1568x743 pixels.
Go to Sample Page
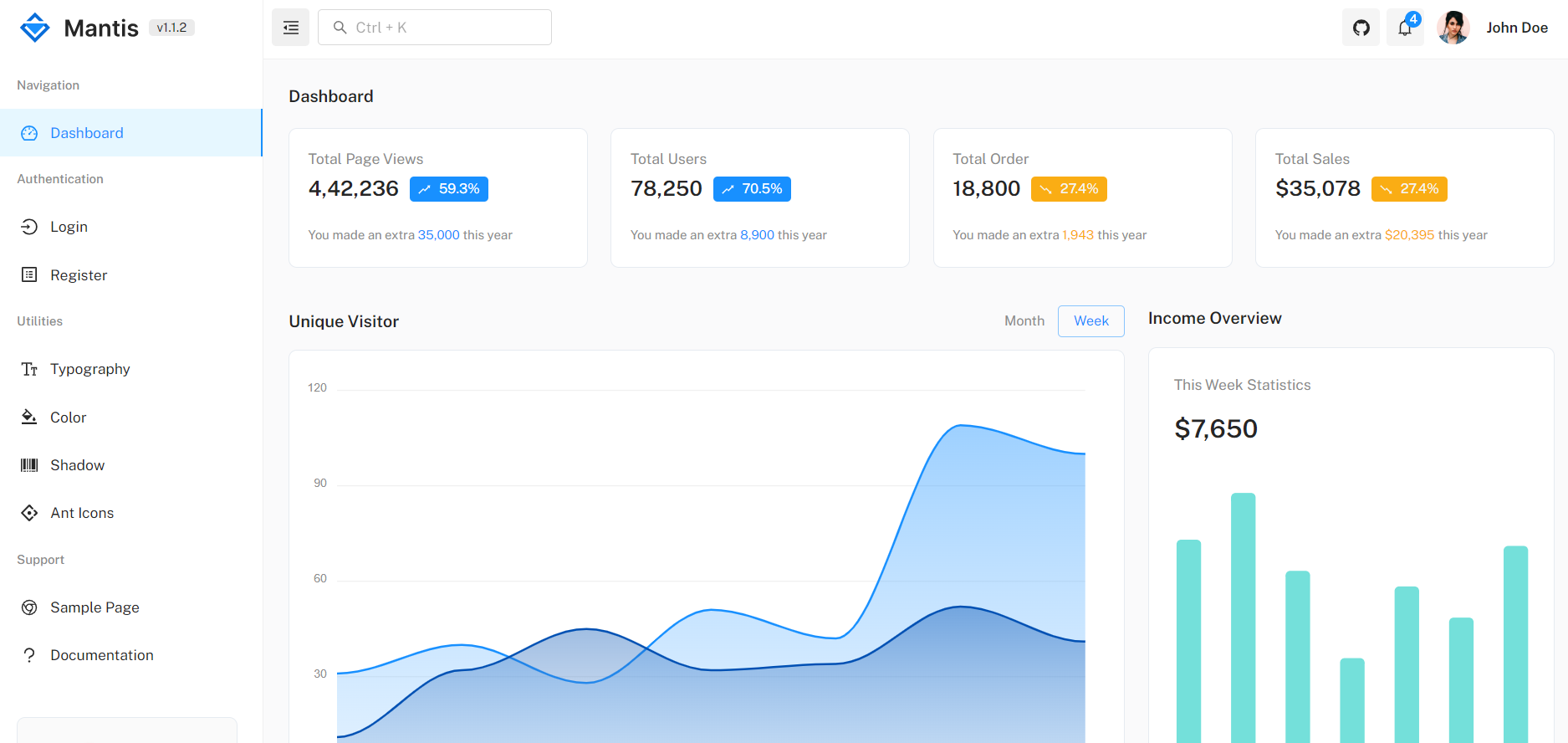(x=131, y=607)
